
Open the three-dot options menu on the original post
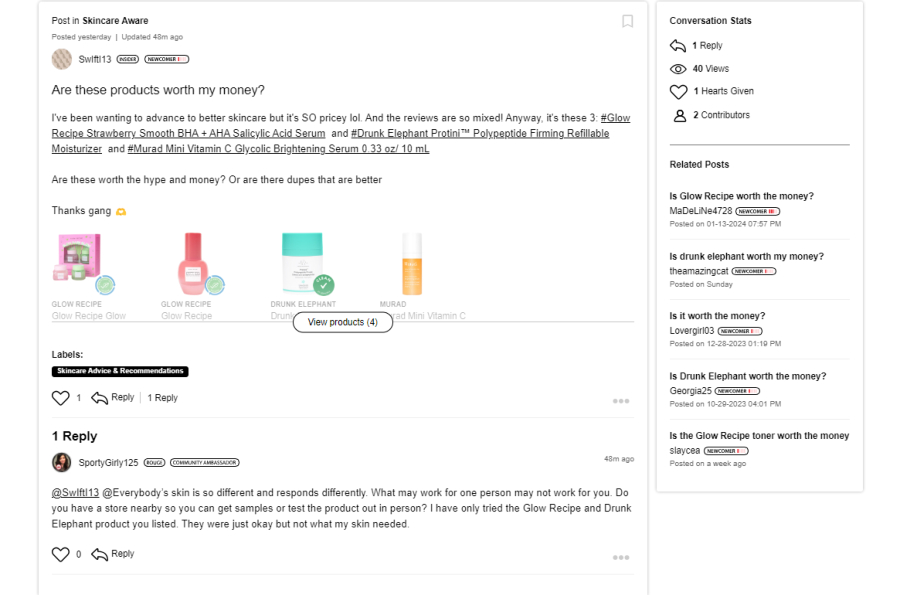click(621, 401)
